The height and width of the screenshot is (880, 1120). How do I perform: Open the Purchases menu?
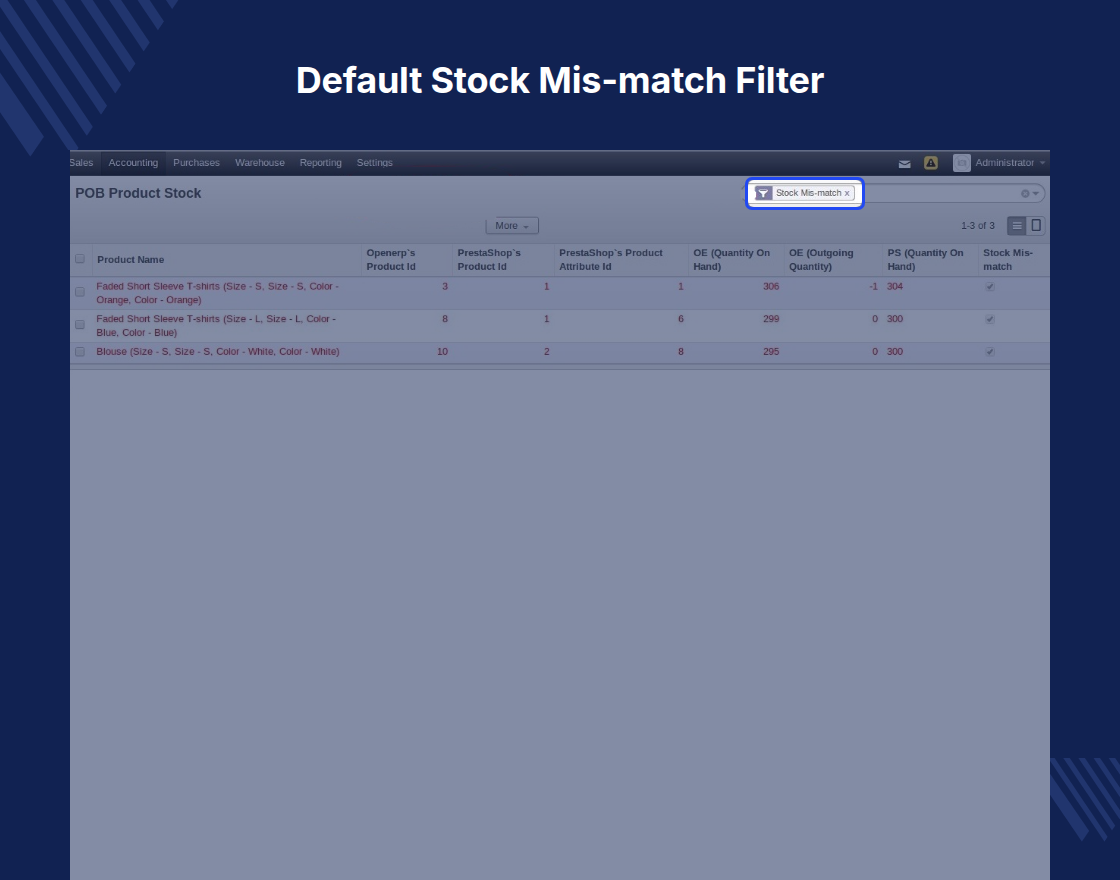click(196, 163)
